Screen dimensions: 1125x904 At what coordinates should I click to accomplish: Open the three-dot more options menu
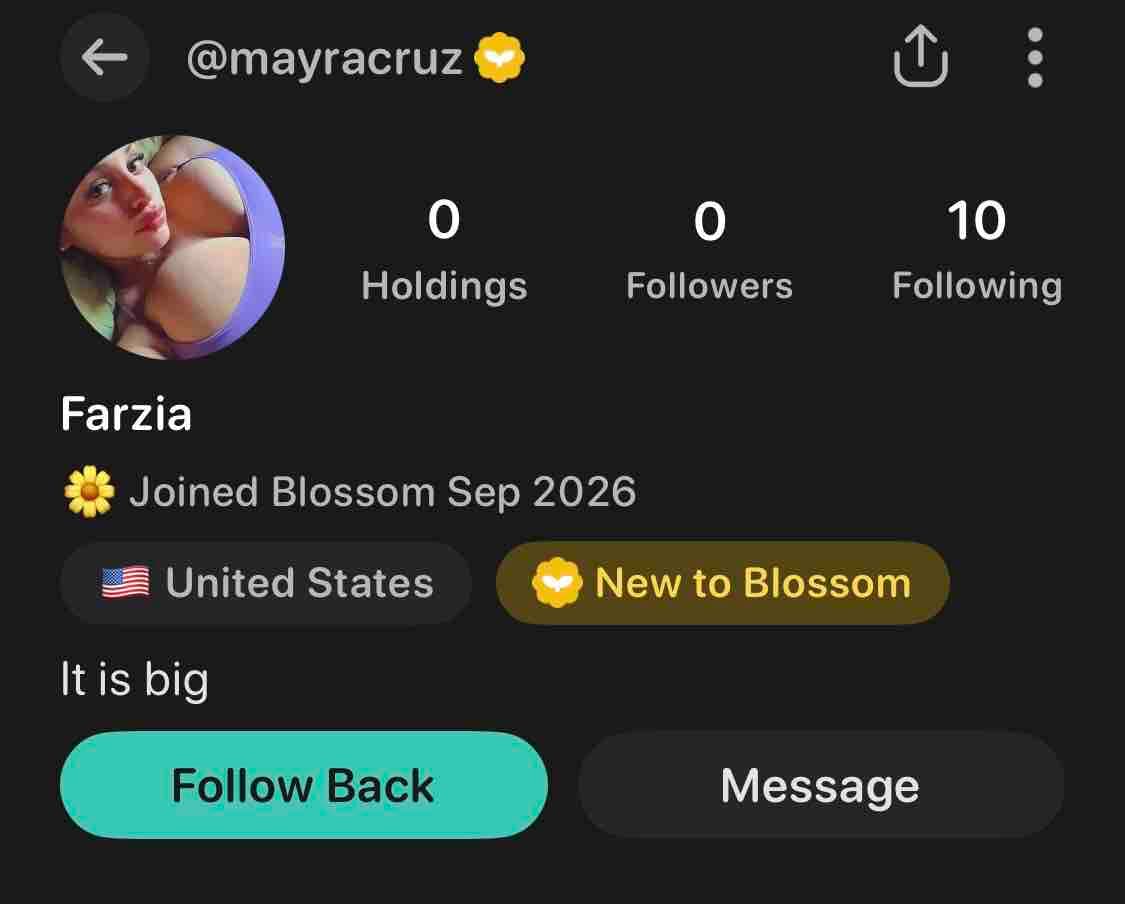pyautogui.click(x=1035, y=57)
